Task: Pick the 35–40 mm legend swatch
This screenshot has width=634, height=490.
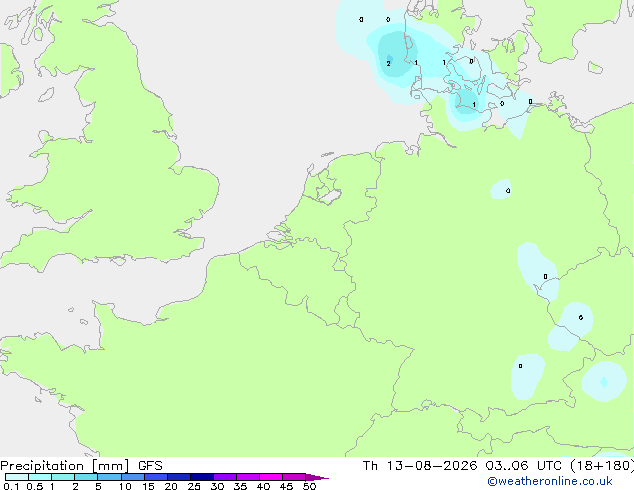Action: click(247, 477)
